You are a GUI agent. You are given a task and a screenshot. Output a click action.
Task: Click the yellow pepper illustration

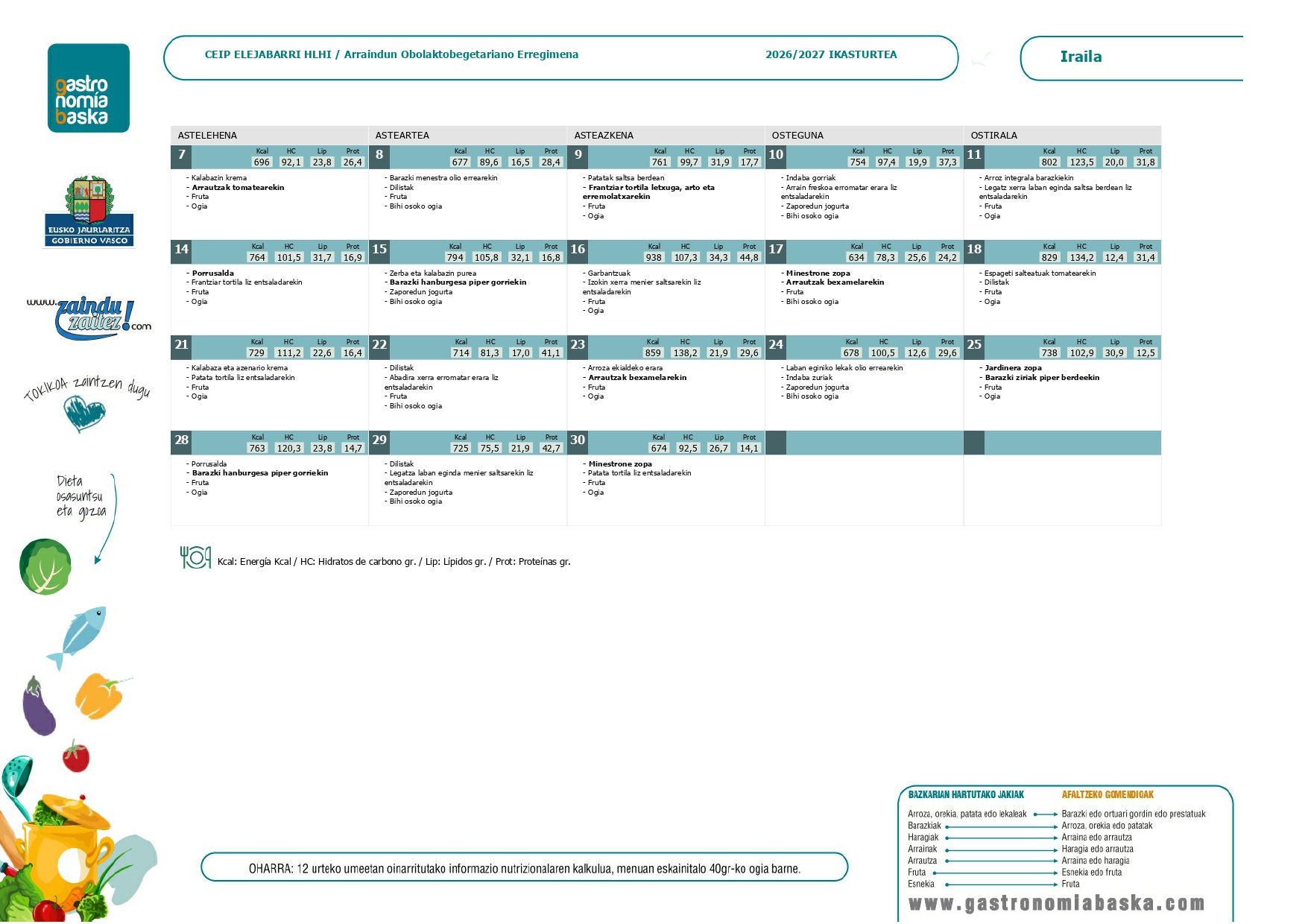click(x=100, y=695)
